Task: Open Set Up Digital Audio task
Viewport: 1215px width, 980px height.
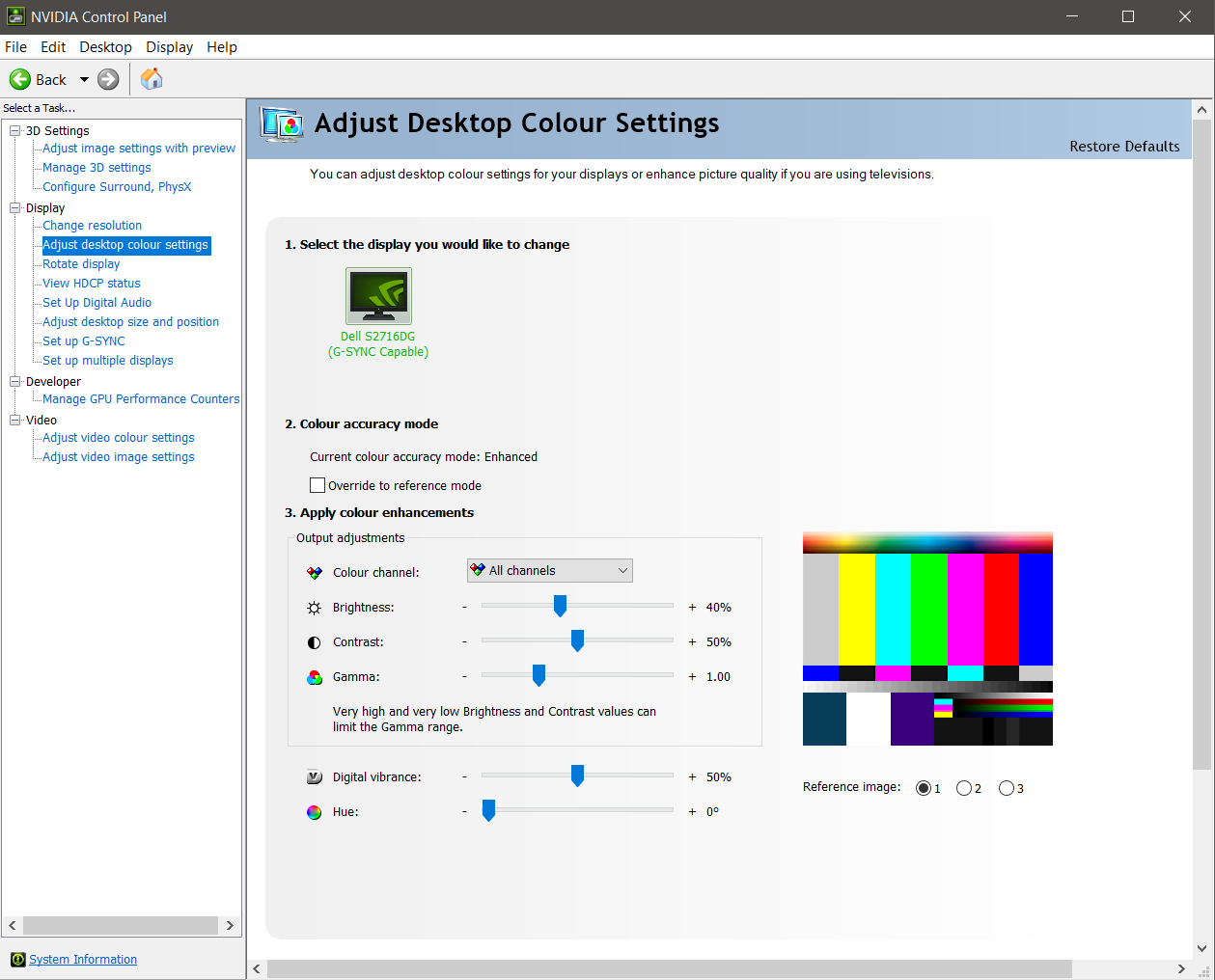Action: (x=97, y=303)
